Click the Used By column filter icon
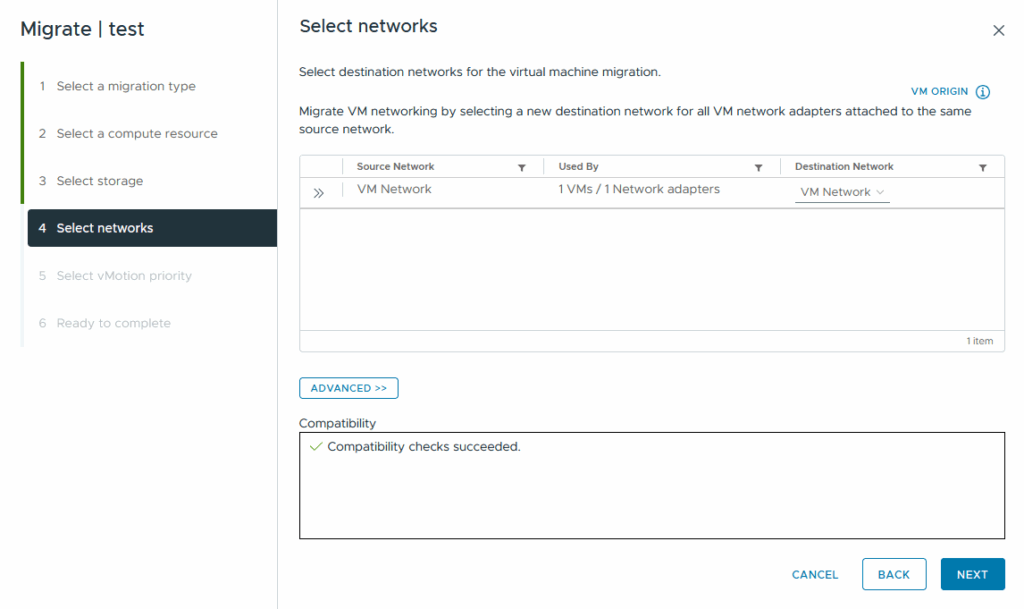The image size is (1024, 609). coord(758,168)
